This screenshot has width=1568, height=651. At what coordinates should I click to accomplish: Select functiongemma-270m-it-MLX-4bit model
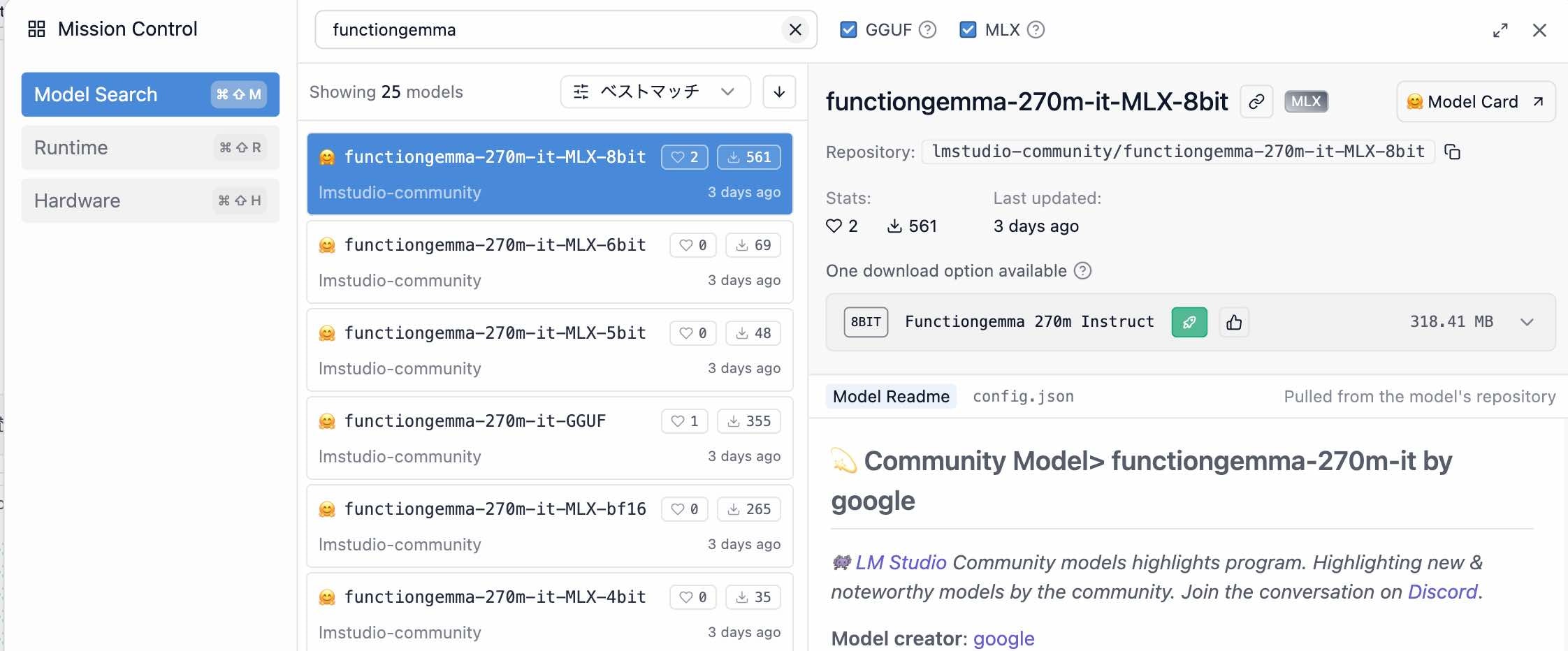click(x=550, y=613)
